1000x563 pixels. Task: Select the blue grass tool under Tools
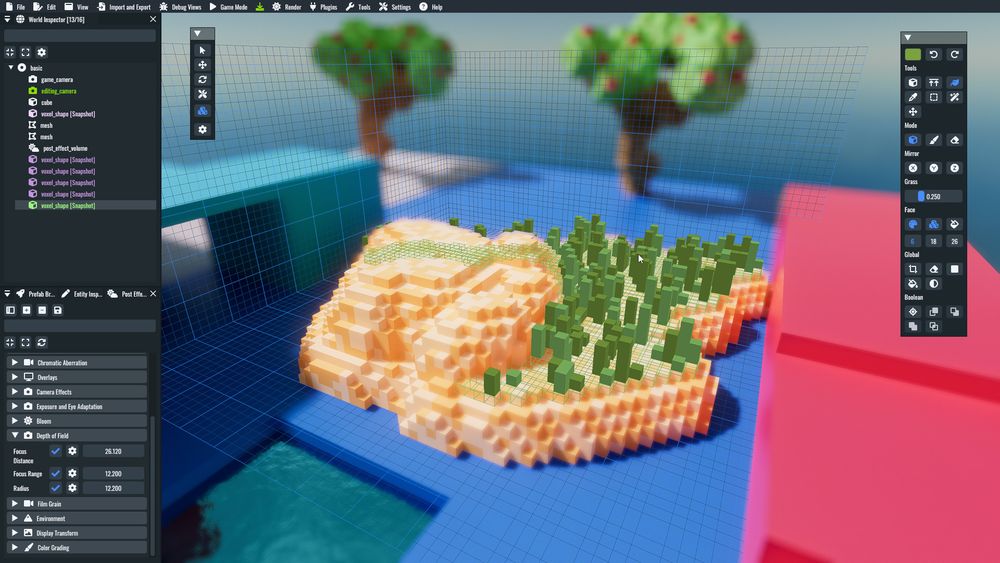955,82
